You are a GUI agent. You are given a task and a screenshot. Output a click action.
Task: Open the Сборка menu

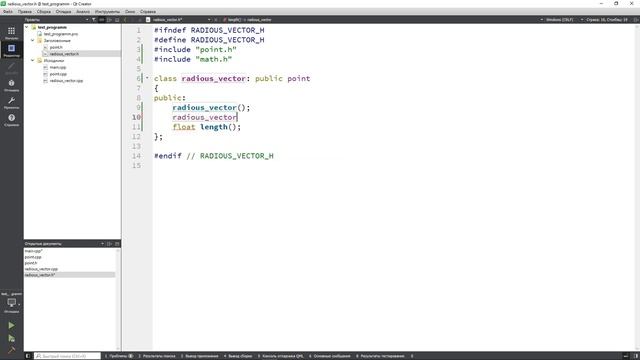pyautogui.click(x=44, y=12)
